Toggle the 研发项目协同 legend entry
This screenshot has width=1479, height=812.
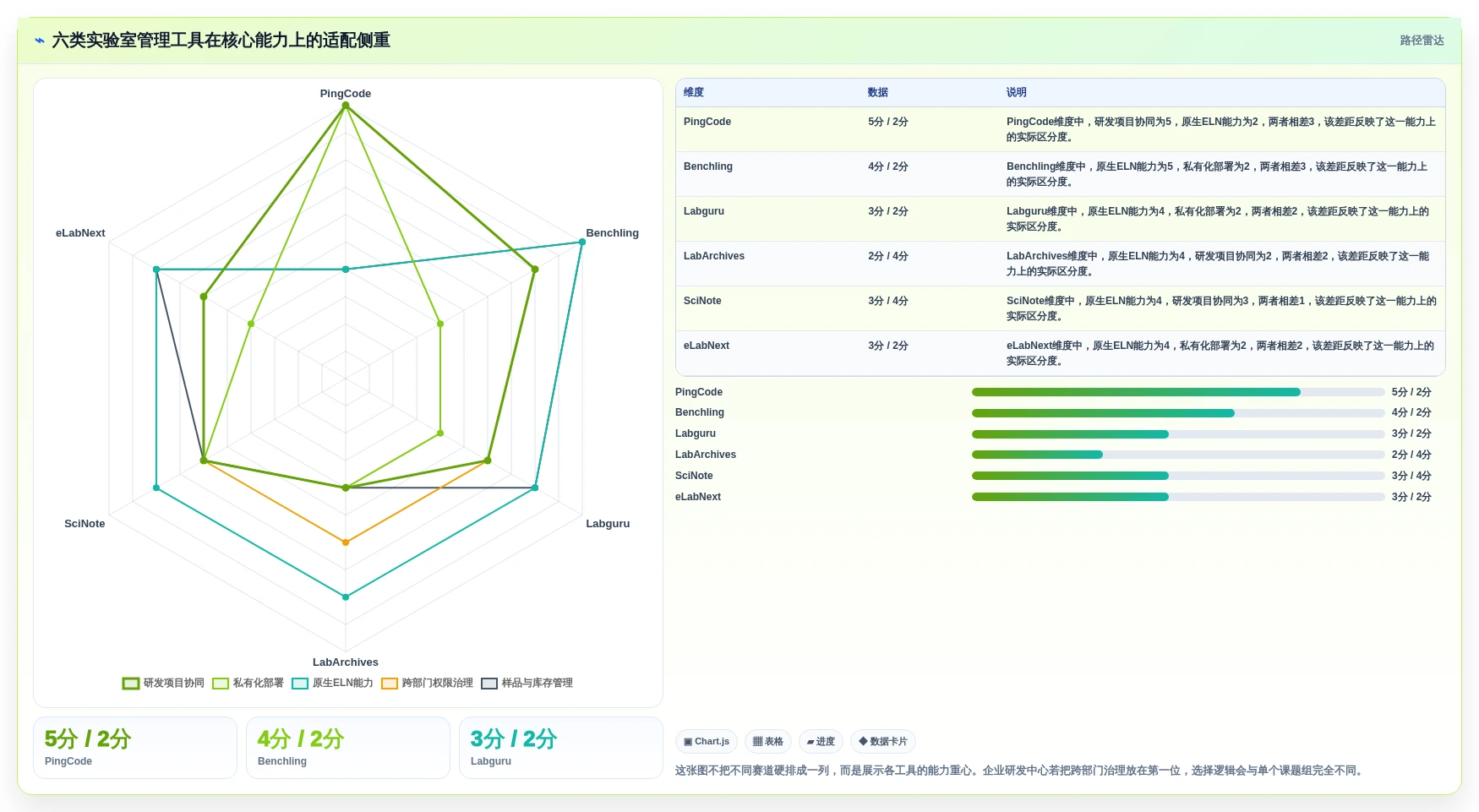pyautogui.click(x=164, y=683)
